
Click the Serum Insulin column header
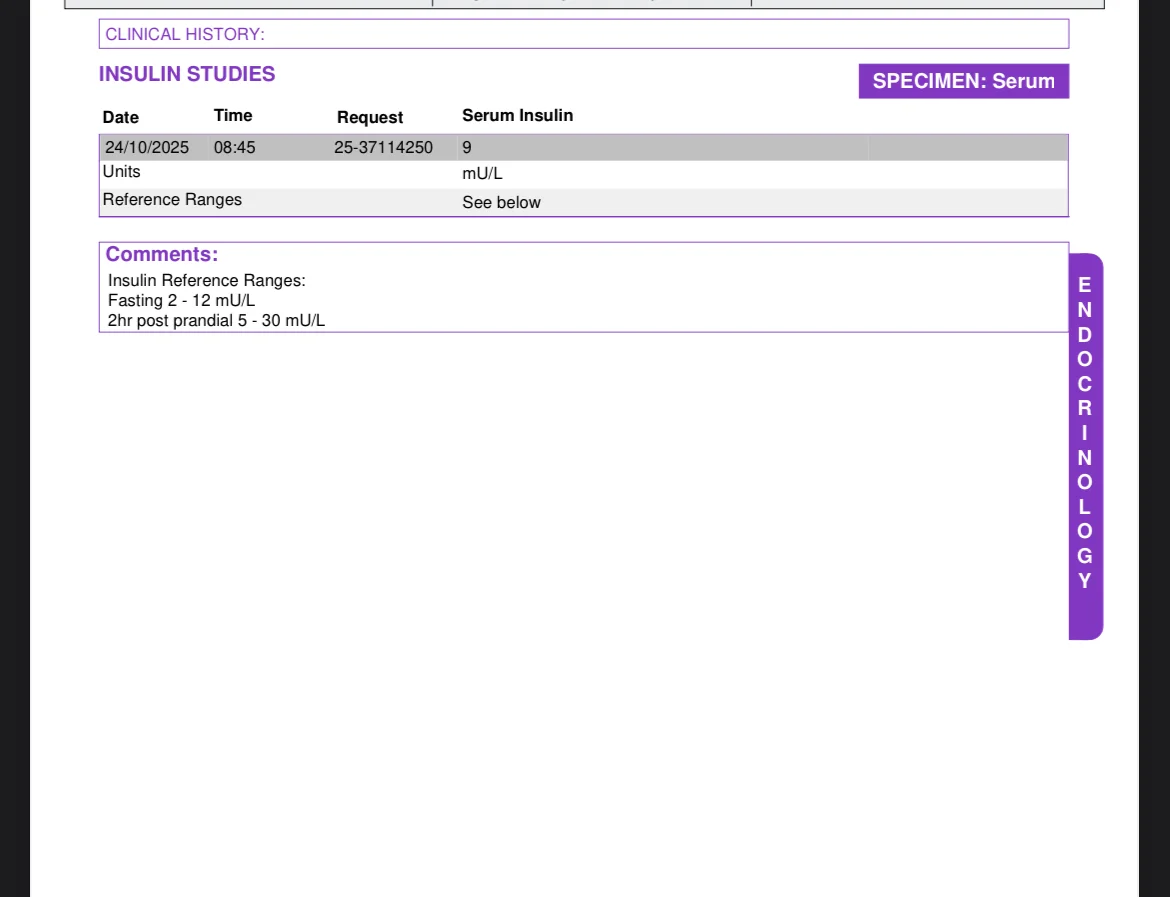pyautogui.click(x=518, y=116)
